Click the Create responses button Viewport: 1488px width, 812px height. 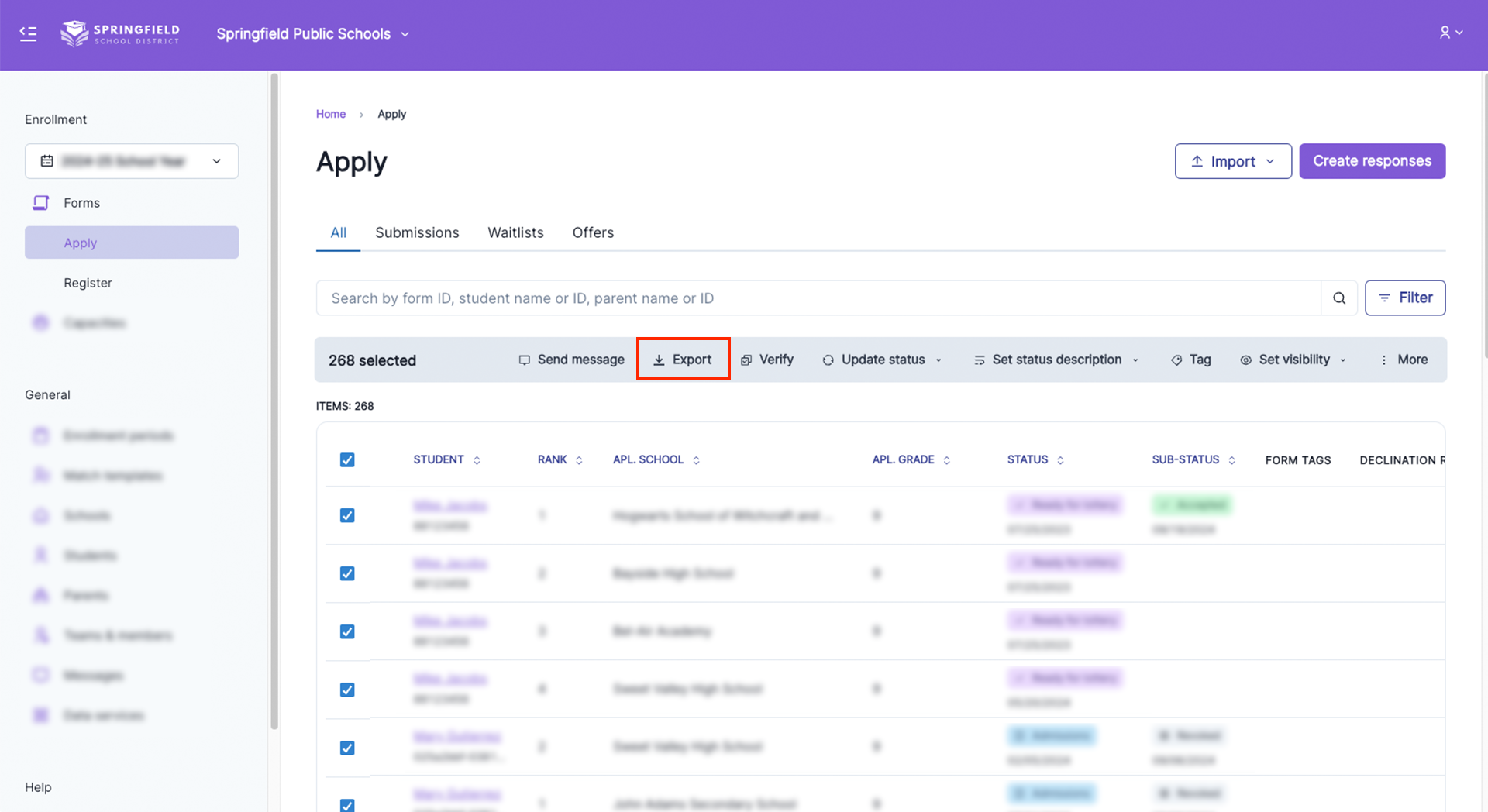(x=1372, y=161)
